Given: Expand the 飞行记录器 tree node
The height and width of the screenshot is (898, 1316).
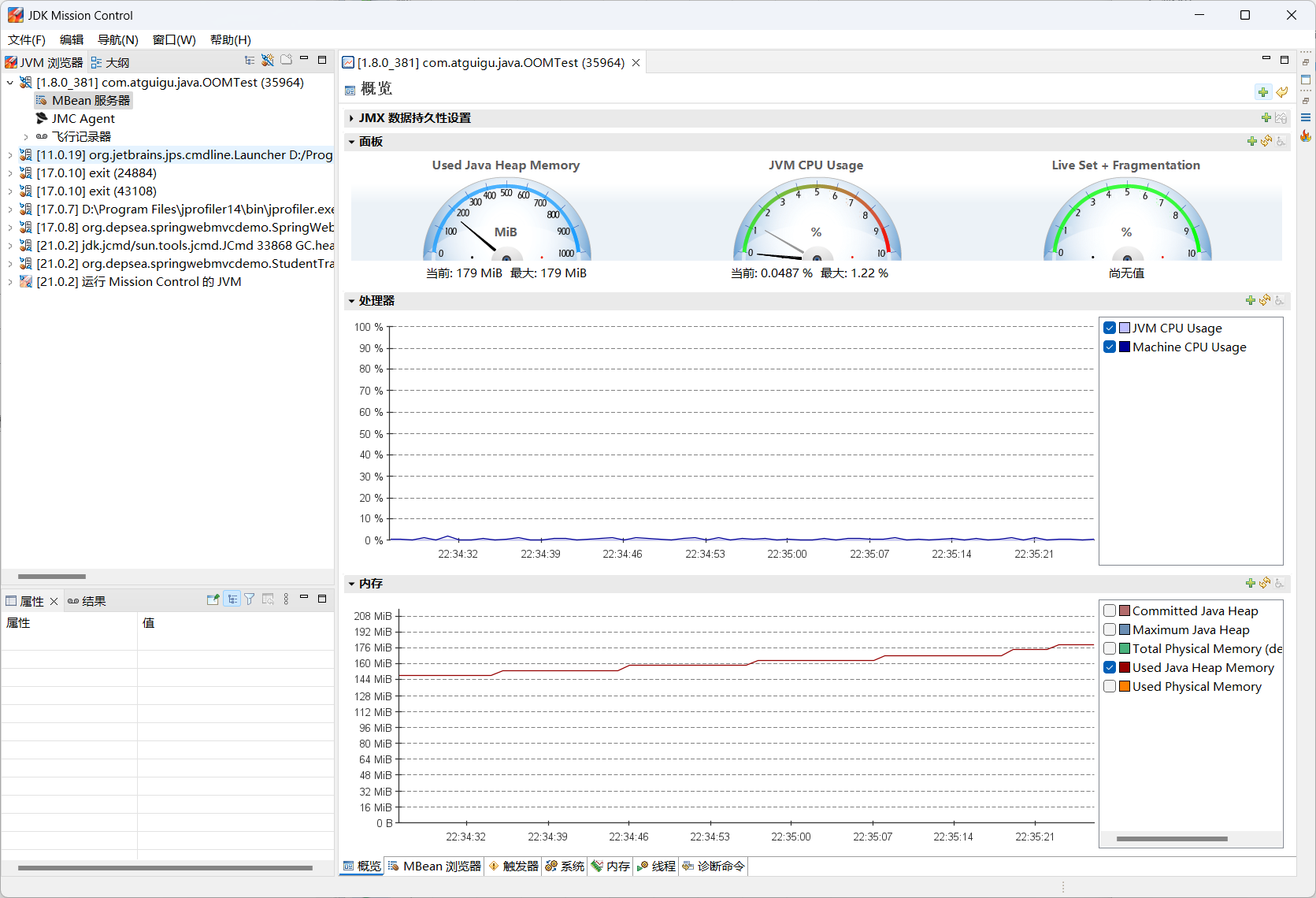Looking at the screenshot, I should (x=26, y=137).
